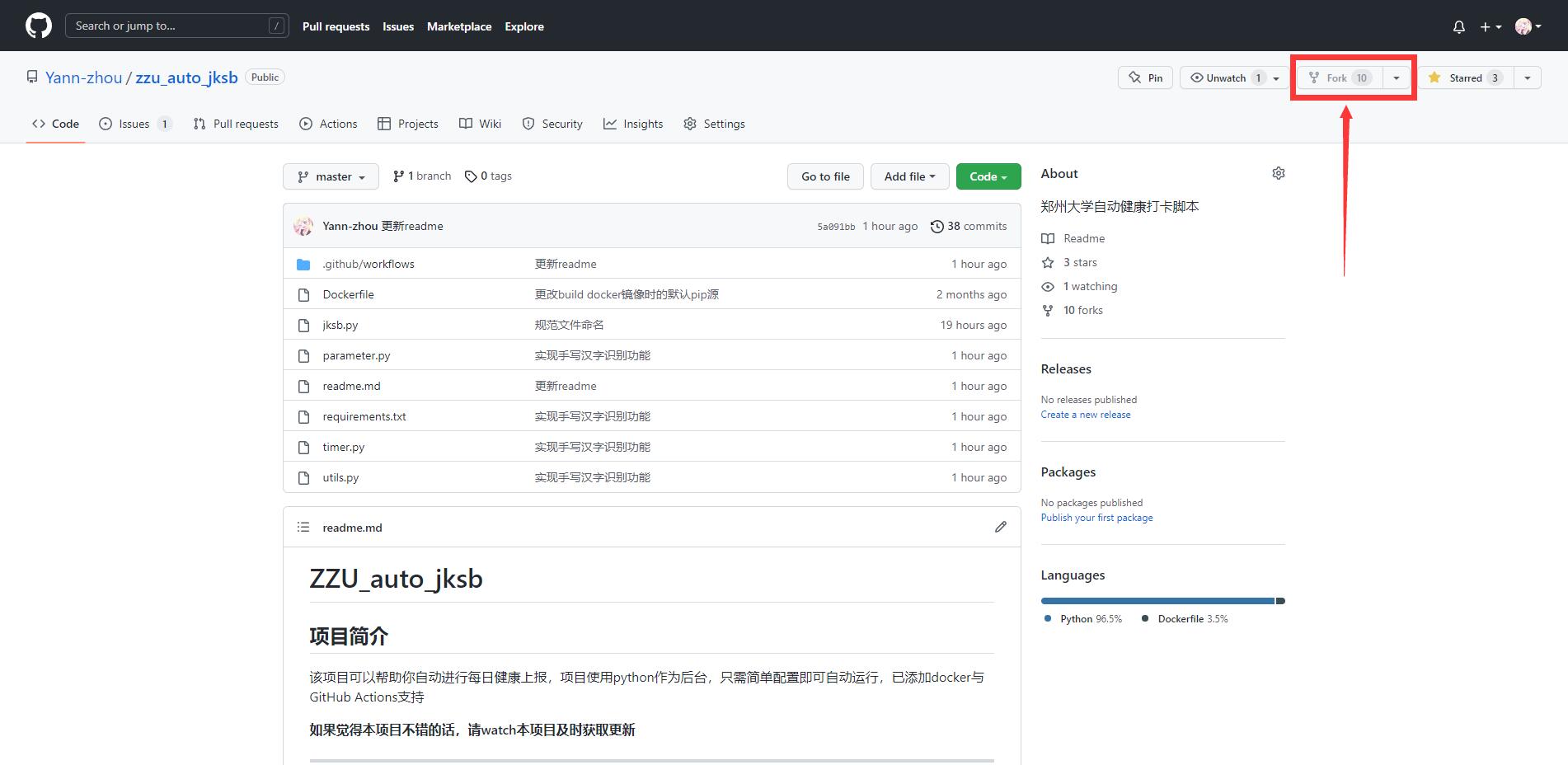Open the zzu_auto_jksb repository link
Viewport: 1568px width, 765px height.
(x=186, y=77)
